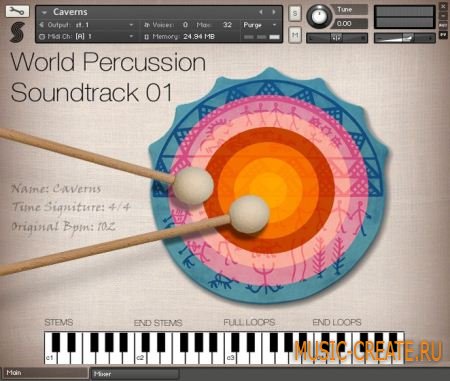Click the Midi Ch port icon
Screen dimensions: 450x381
(42, 36)
